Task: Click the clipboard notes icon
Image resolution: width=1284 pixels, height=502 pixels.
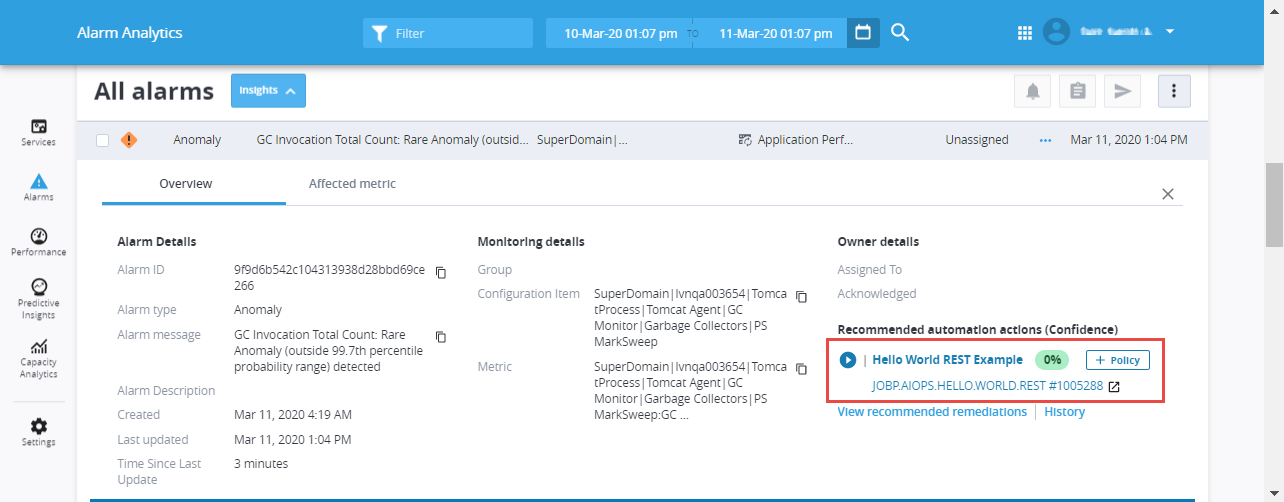Action: click(x=1077, y=91)
